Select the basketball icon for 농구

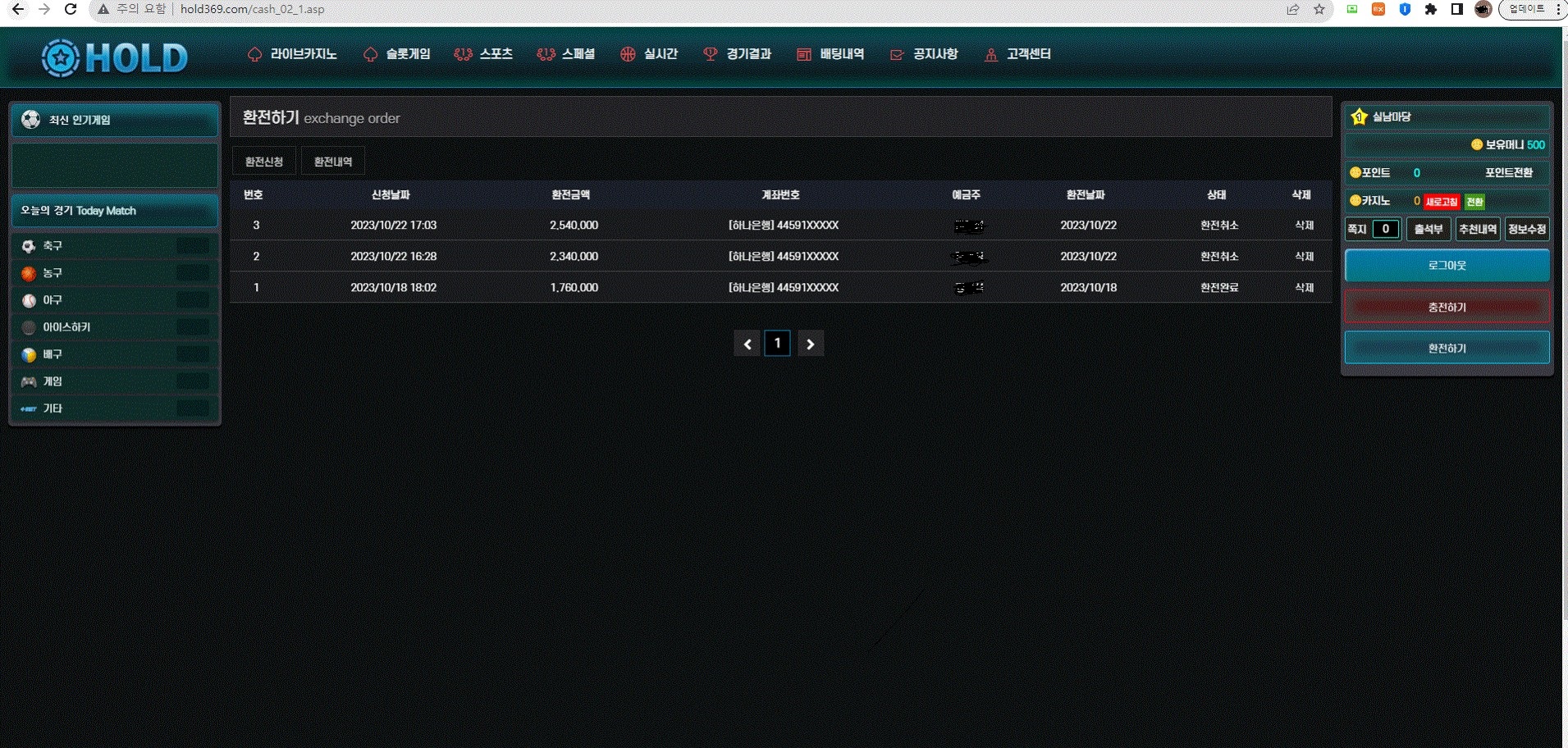click(x=29, y=273)
